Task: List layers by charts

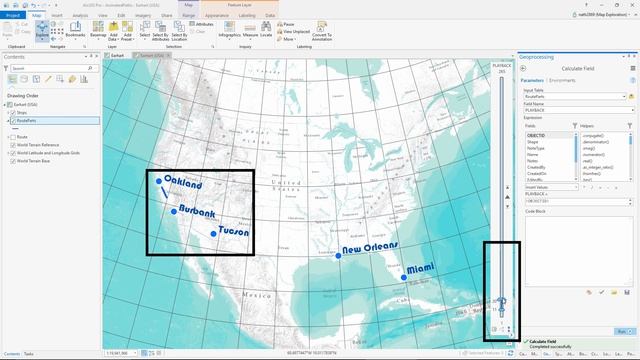Action: [x=84, y=79]
